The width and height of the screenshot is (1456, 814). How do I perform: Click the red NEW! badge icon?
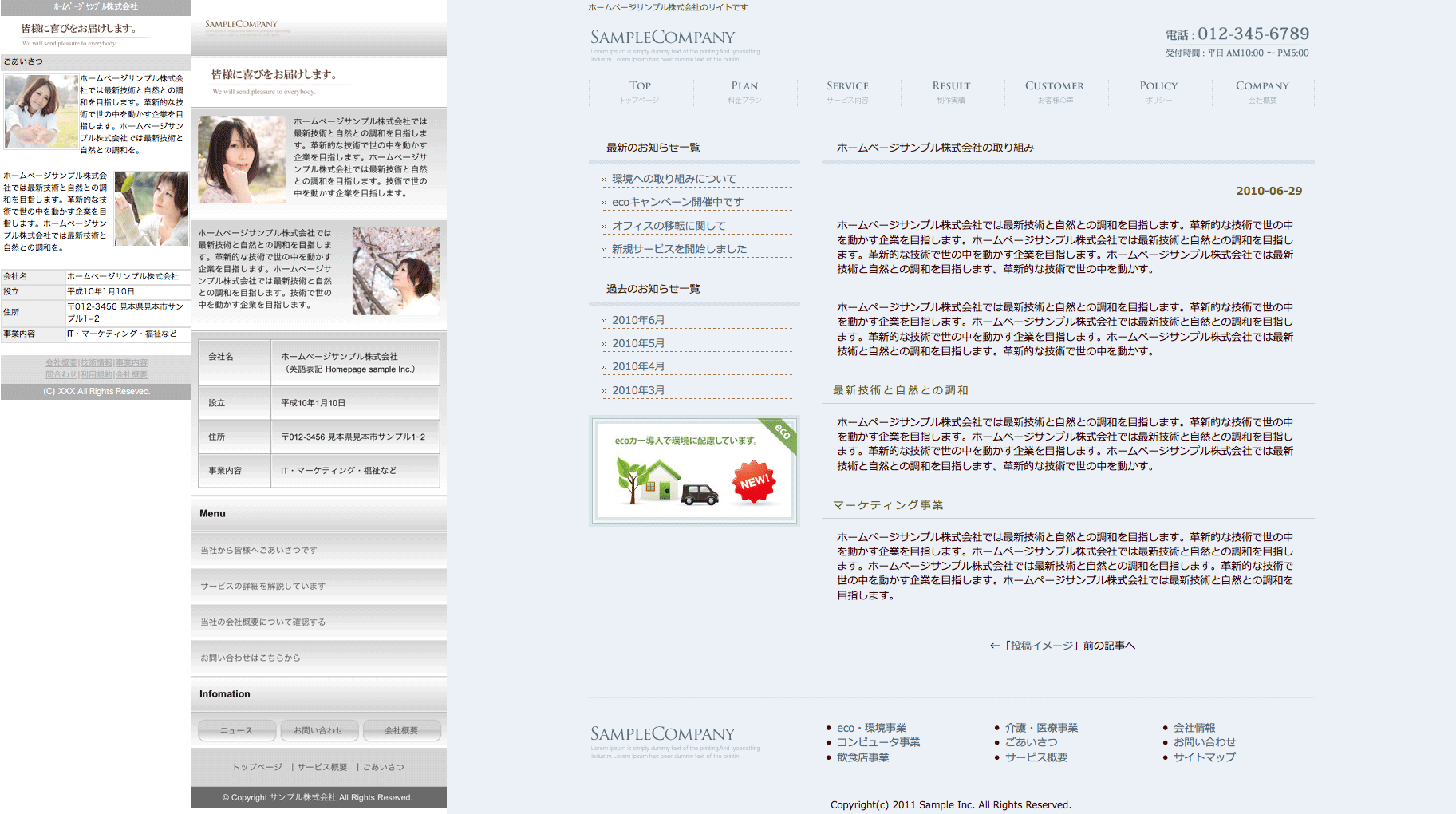coord(754,481)
